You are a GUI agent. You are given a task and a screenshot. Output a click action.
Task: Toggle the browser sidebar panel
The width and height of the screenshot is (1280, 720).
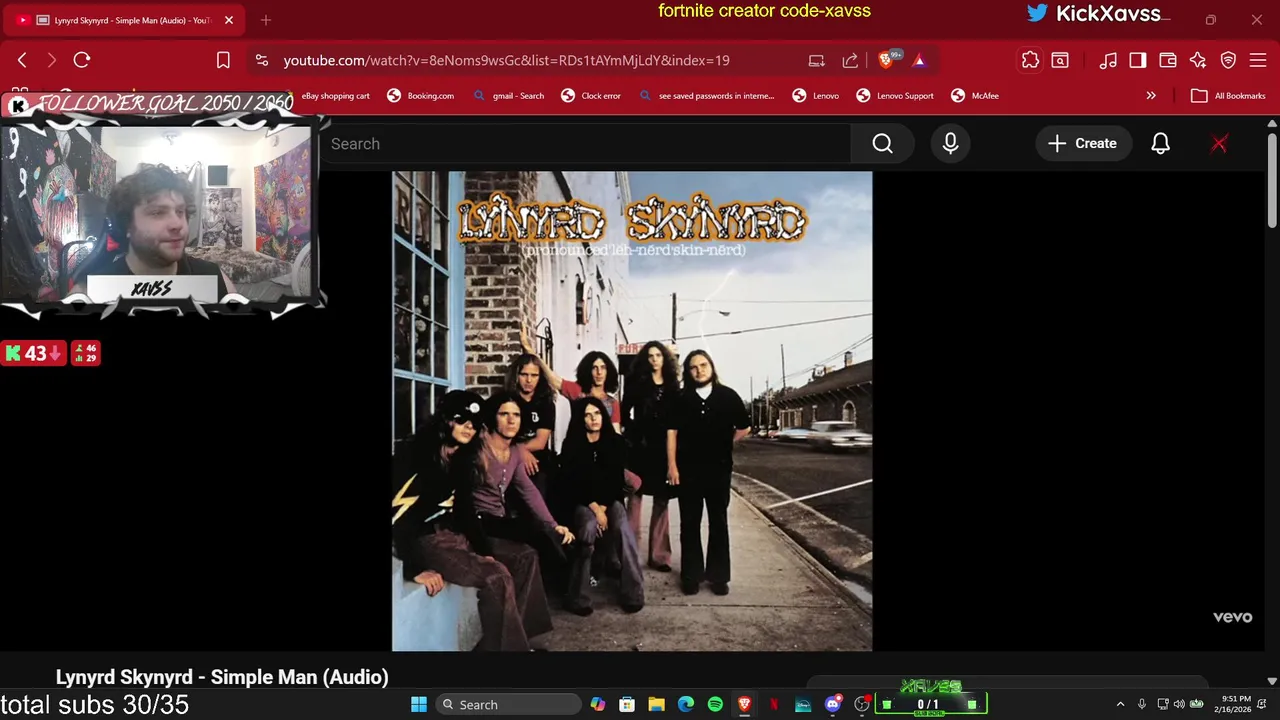pyautogui.click(x=1138, y=60)
